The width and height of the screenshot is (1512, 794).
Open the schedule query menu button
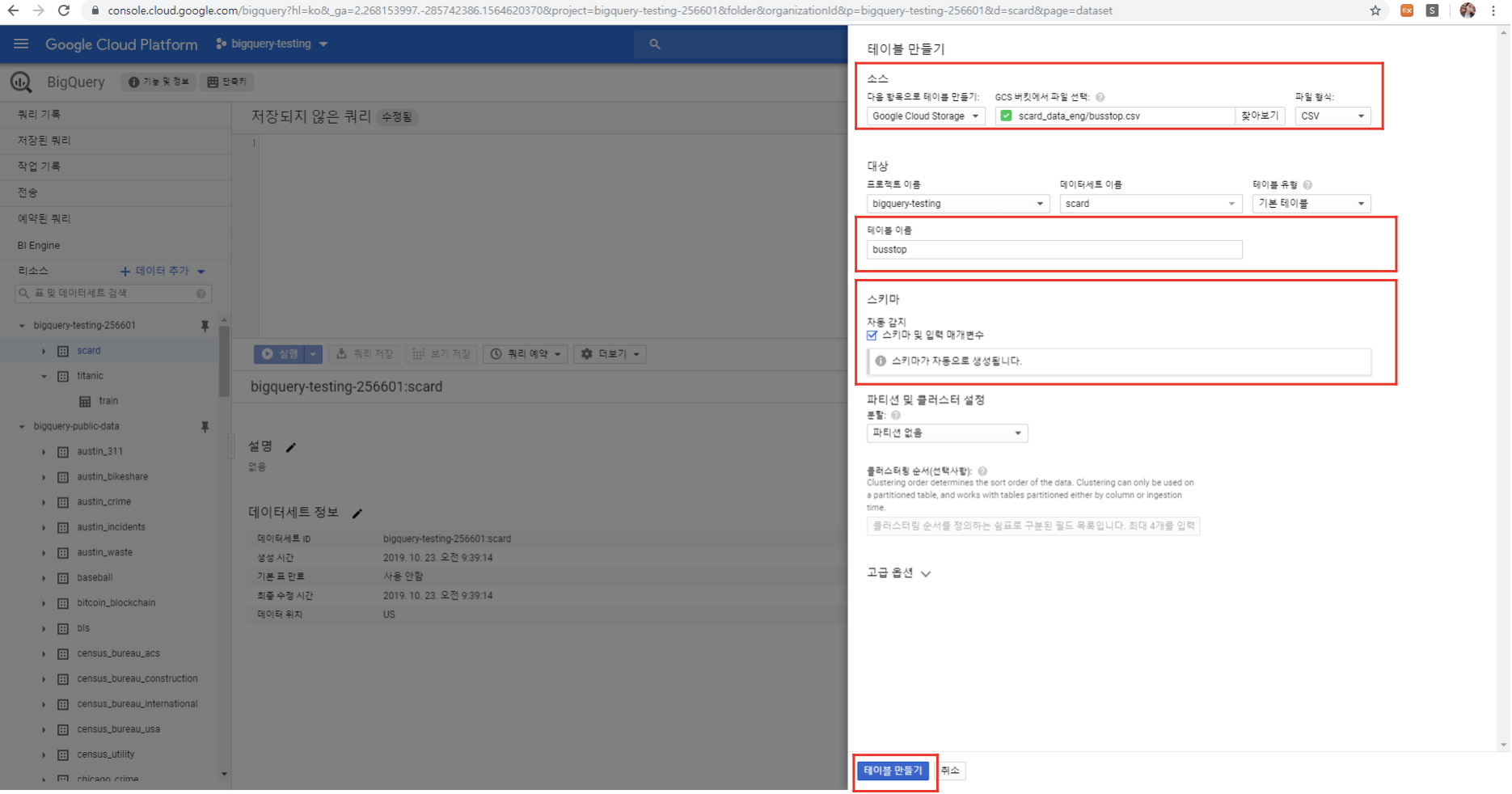(x=526, y=354)
